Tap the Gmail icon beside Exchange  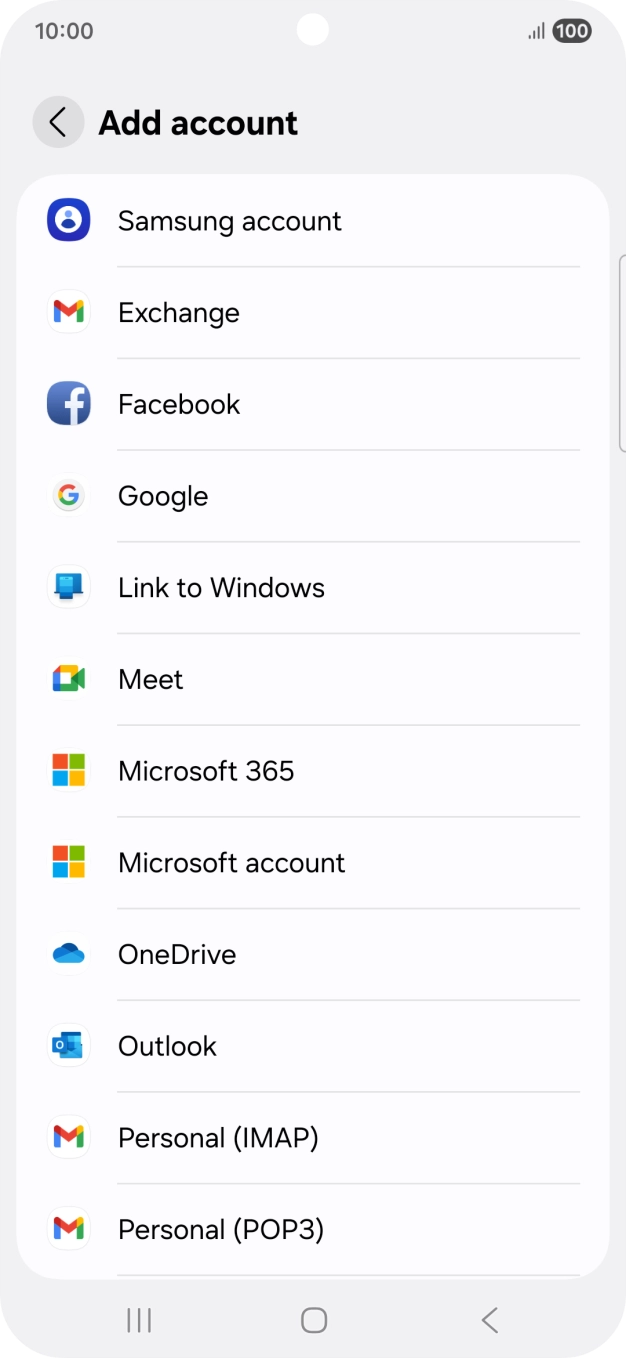[x=69, y=313]
